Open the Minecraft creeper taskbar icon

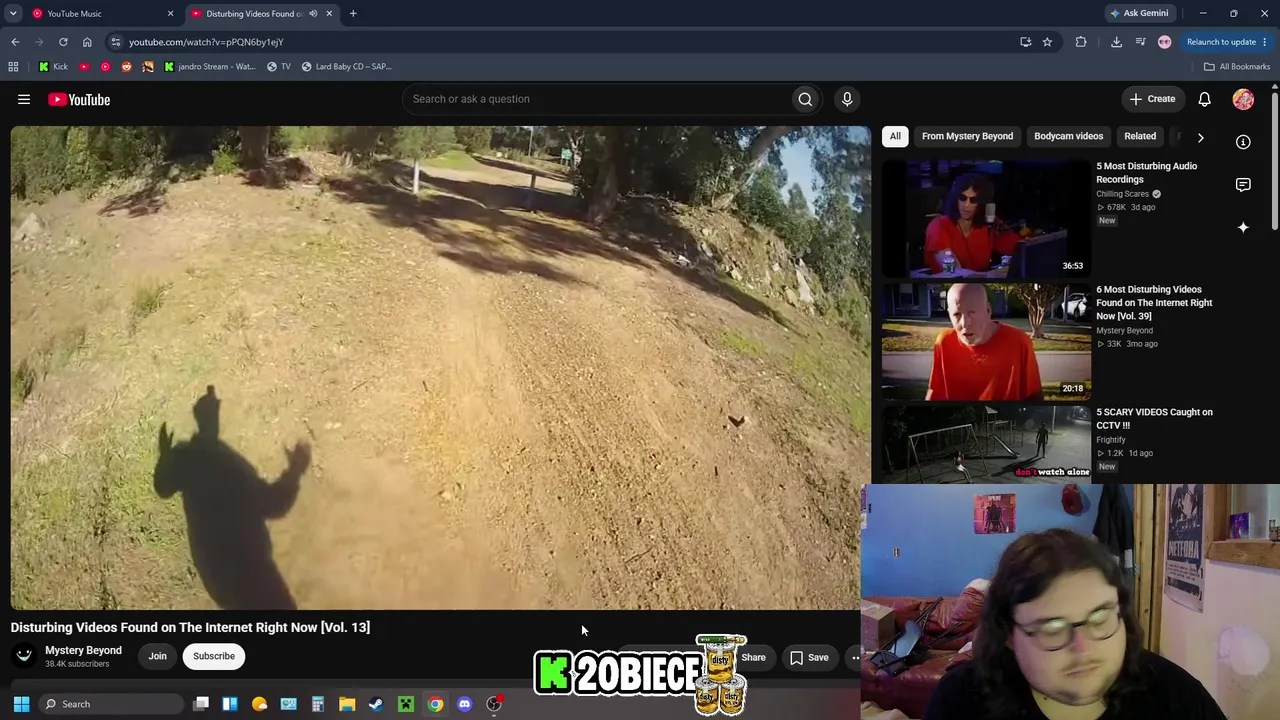tap(406, 704)
